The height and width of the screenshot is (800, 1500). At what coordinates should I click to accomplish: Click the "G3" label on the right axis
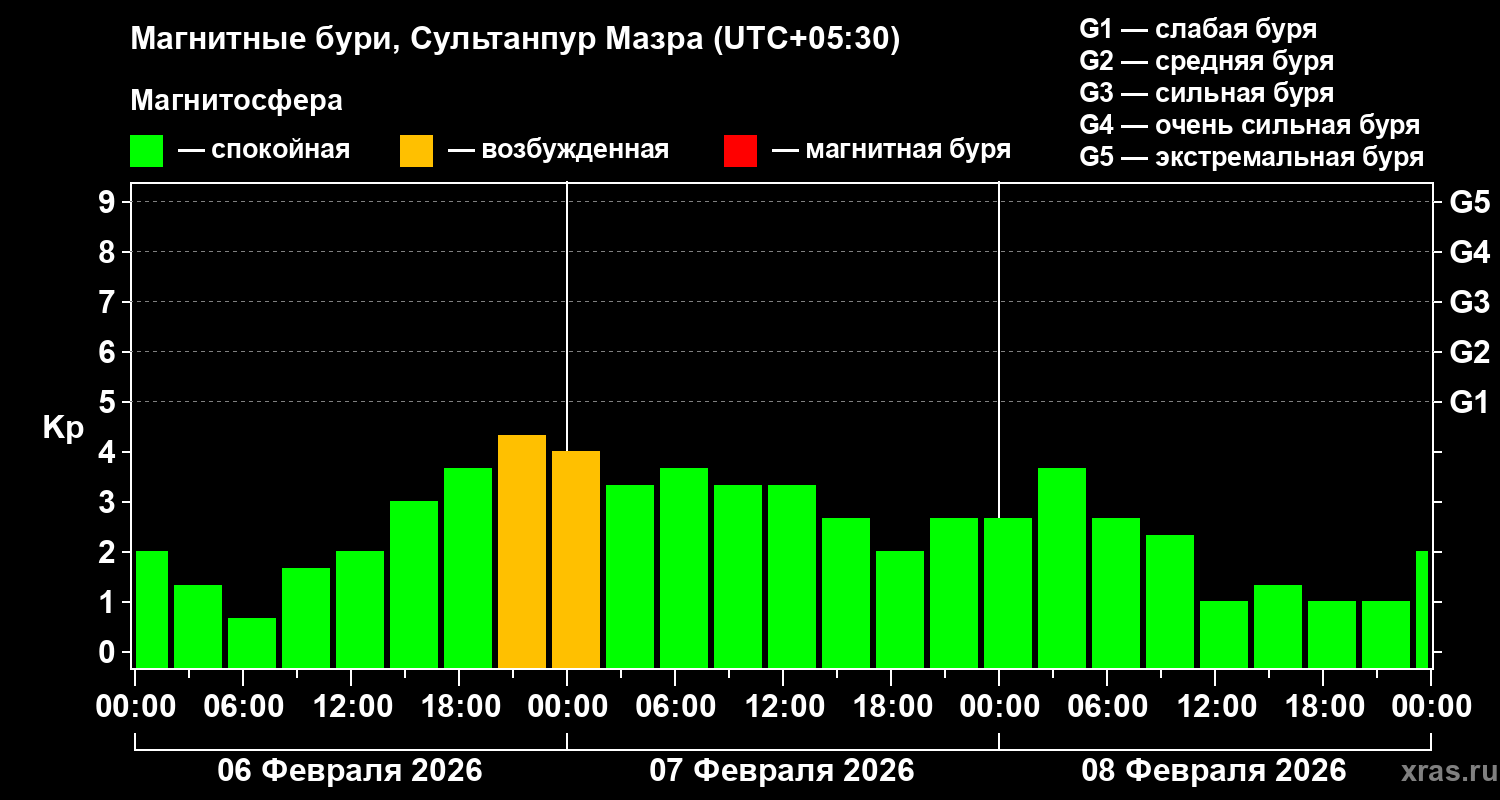(x=1470, y=302)
